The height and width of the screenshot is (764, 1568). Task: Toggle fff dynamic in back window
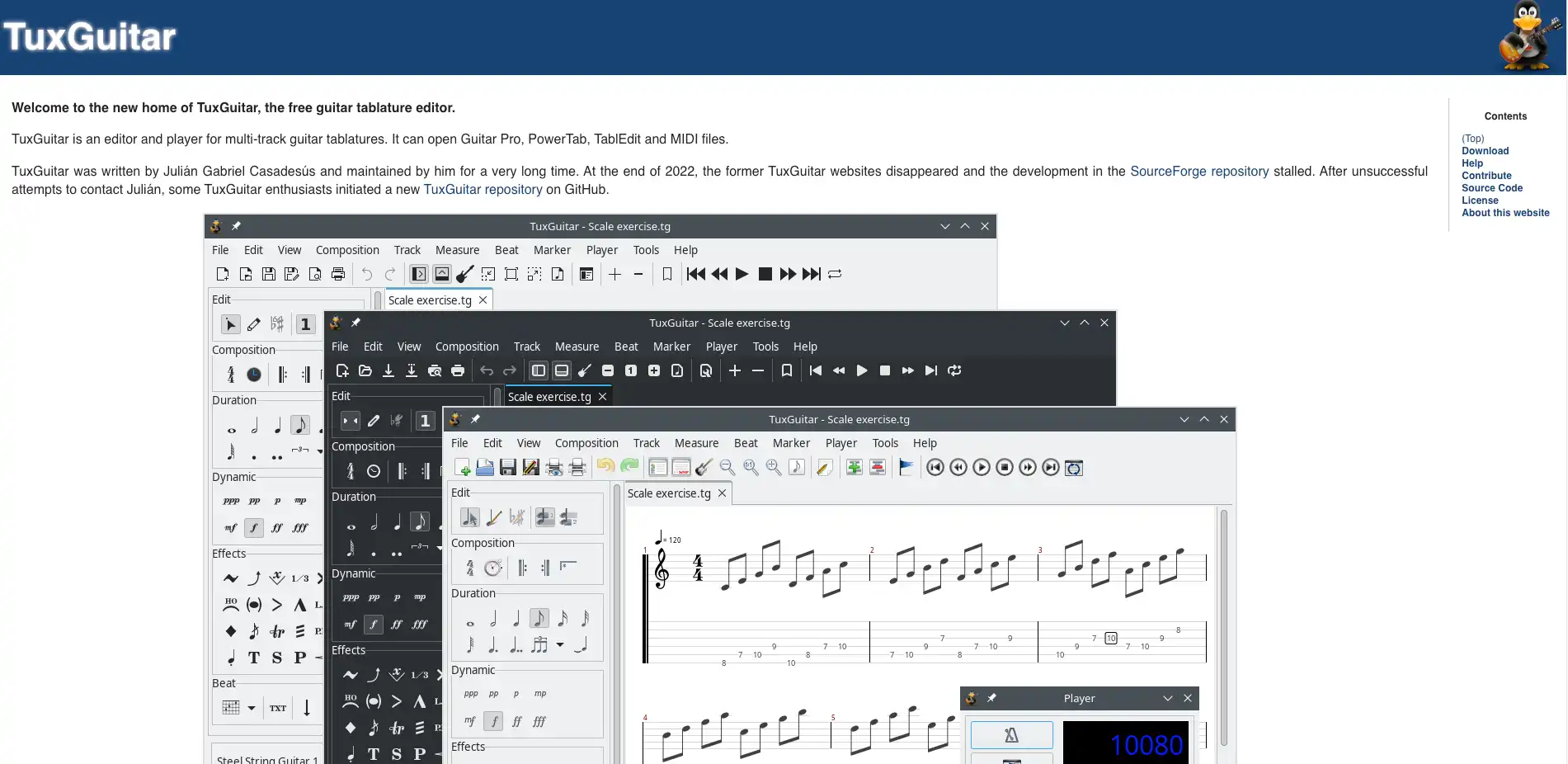(300, 528)
